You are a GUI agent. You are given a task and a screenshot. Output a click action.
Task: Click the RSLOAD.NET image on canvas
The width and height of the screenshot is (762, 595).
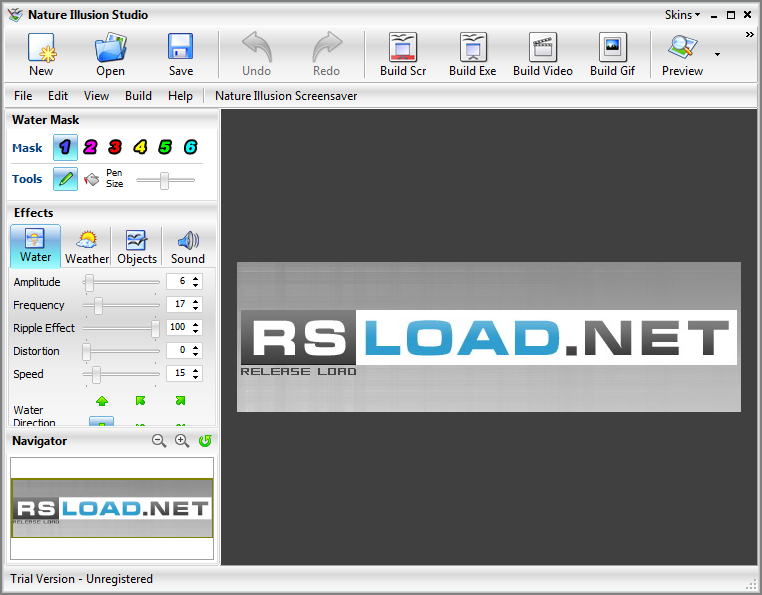[x=489, y=337]
